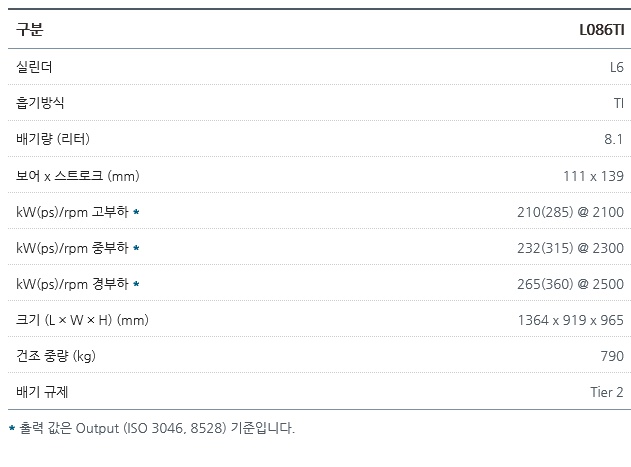Image resolution: width=631 pixels, height=467 pixels.
Task: Click the asterisk next to 중부하
Action: click(x=136, y=248)
